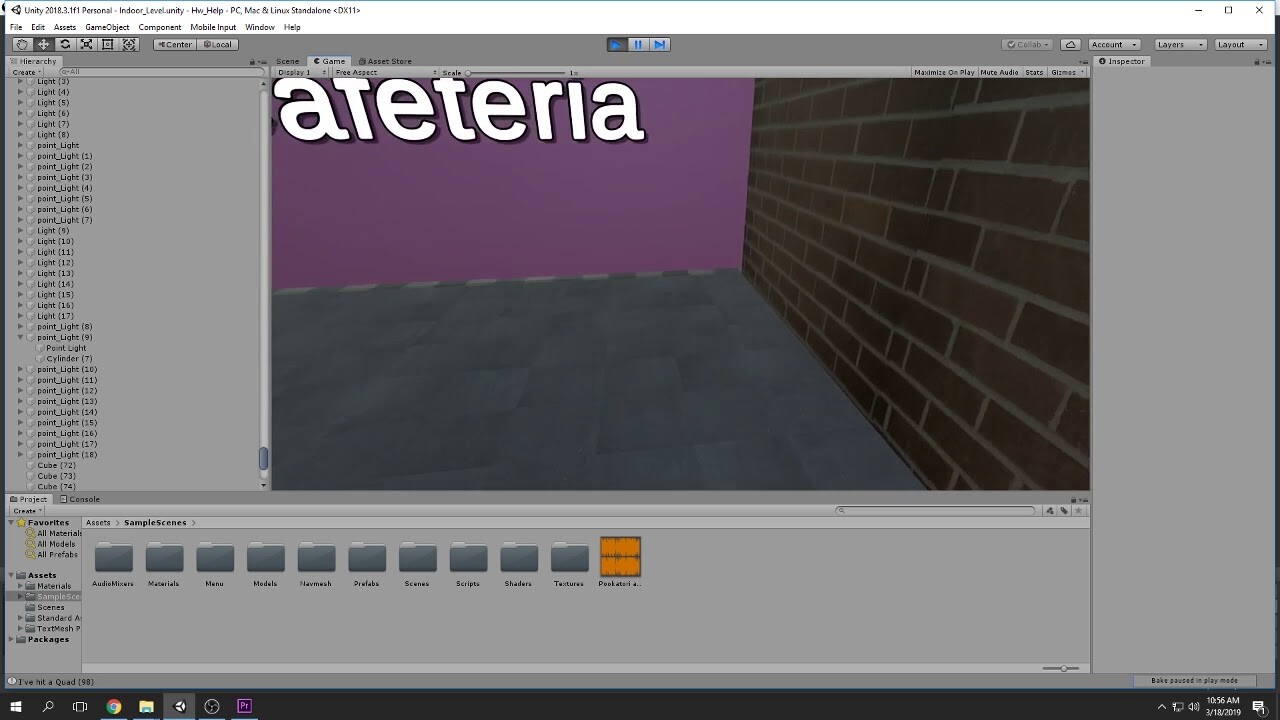The width and height of the screenshot is (1280, 720).
Task: Open the Scripts folder
Action: 468,564
